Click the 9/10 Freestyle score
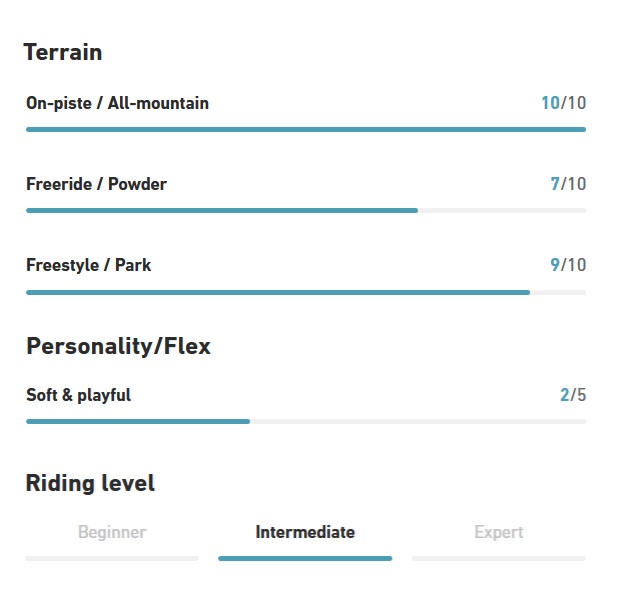Viewport: 636px width, 601px height. [568, 265]
